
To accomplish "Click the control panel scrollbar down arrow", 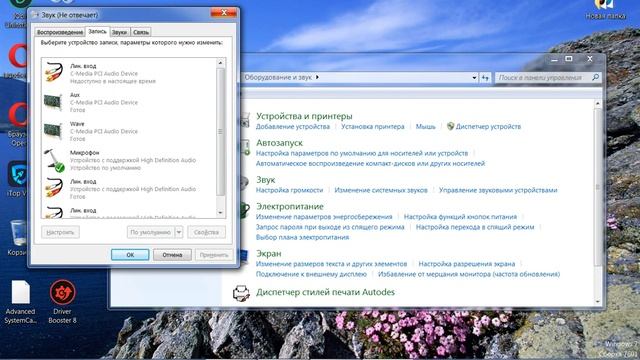I will (598, 301).
